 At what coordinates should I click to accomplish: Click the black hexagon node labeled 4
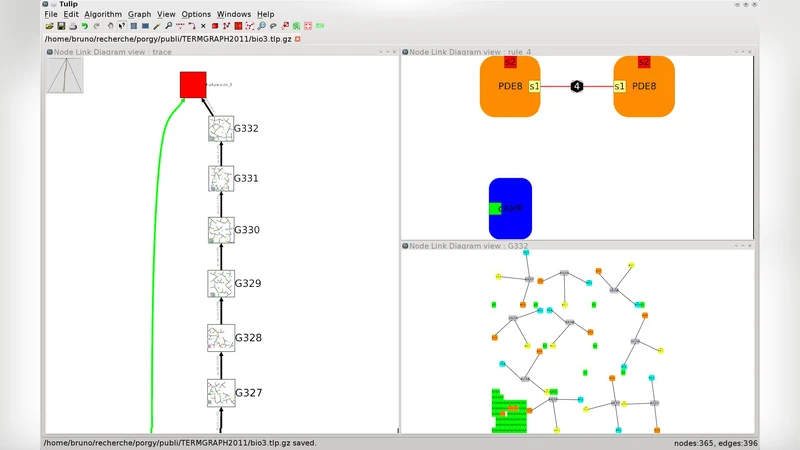577,87
